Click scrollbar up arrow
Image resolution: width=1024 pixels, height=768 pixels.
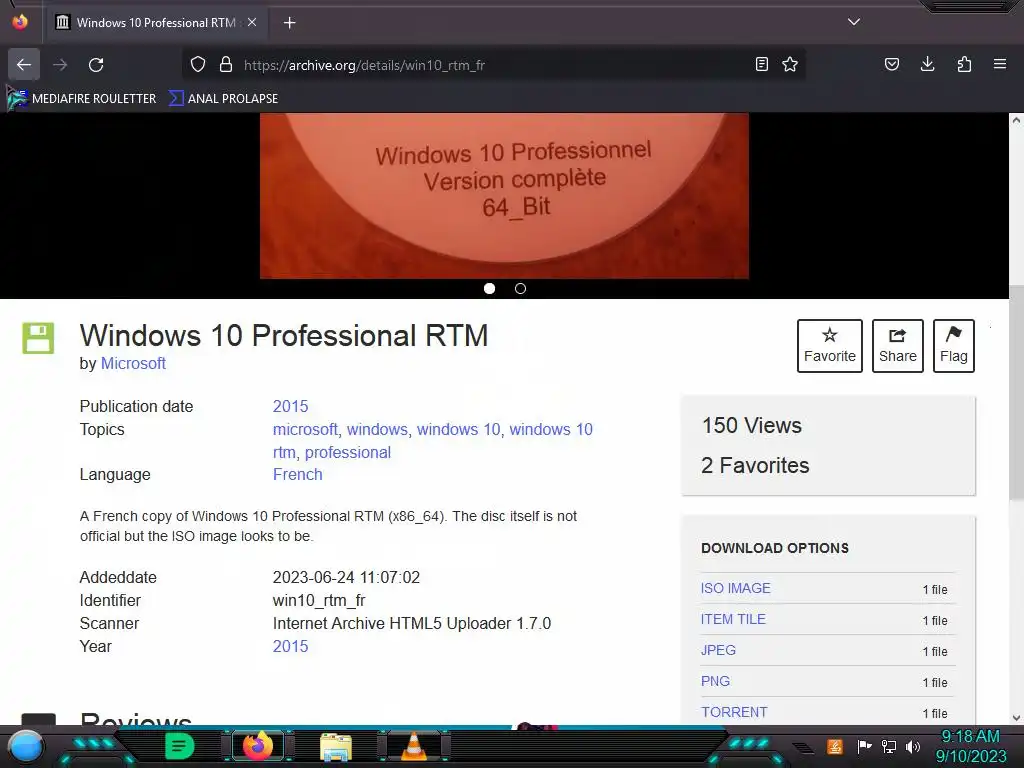click(x=1016, y=120)
